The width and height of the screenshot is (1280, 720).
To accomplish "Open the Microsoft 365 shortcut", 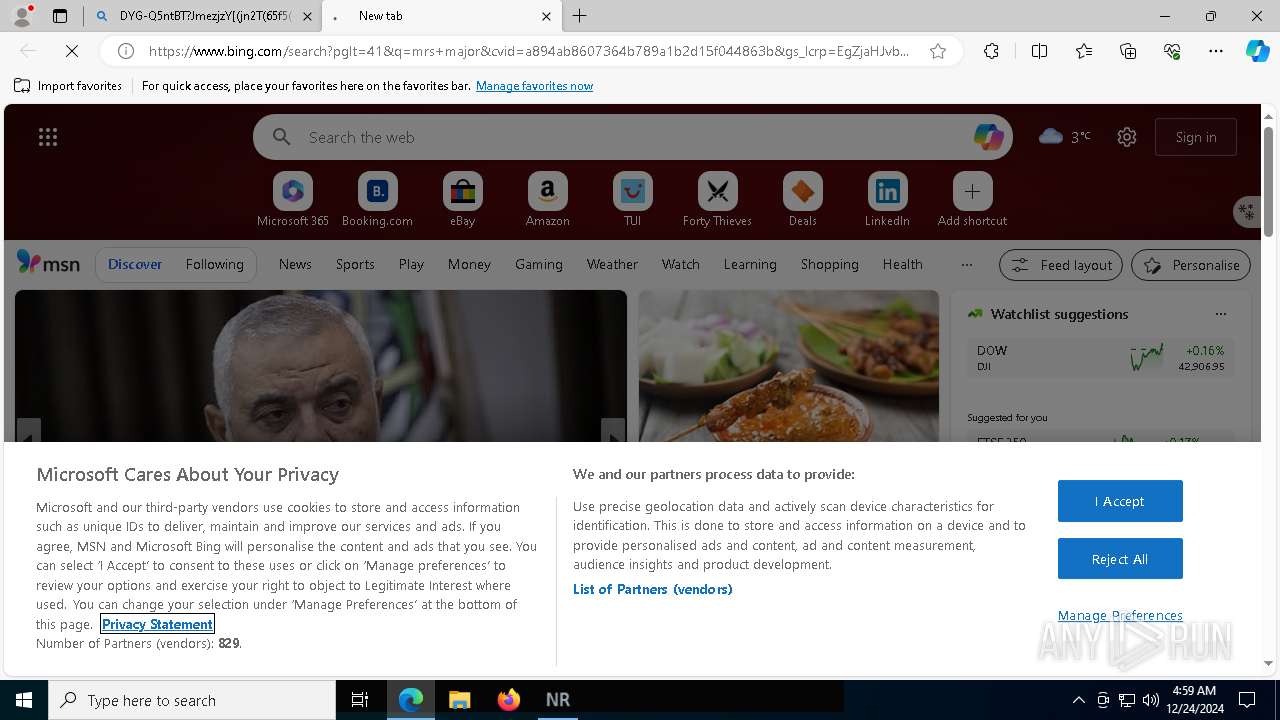I will 293,199.
